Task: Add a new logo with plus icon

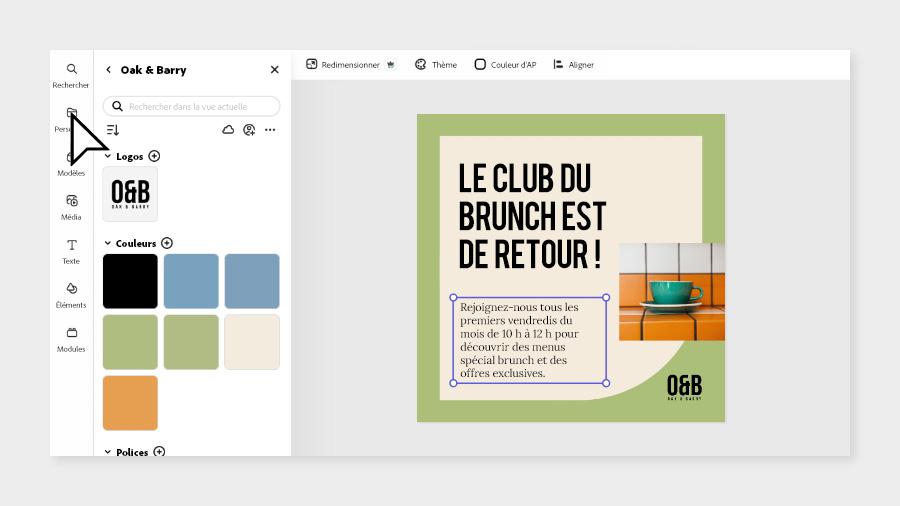Action: click(154, 156)
